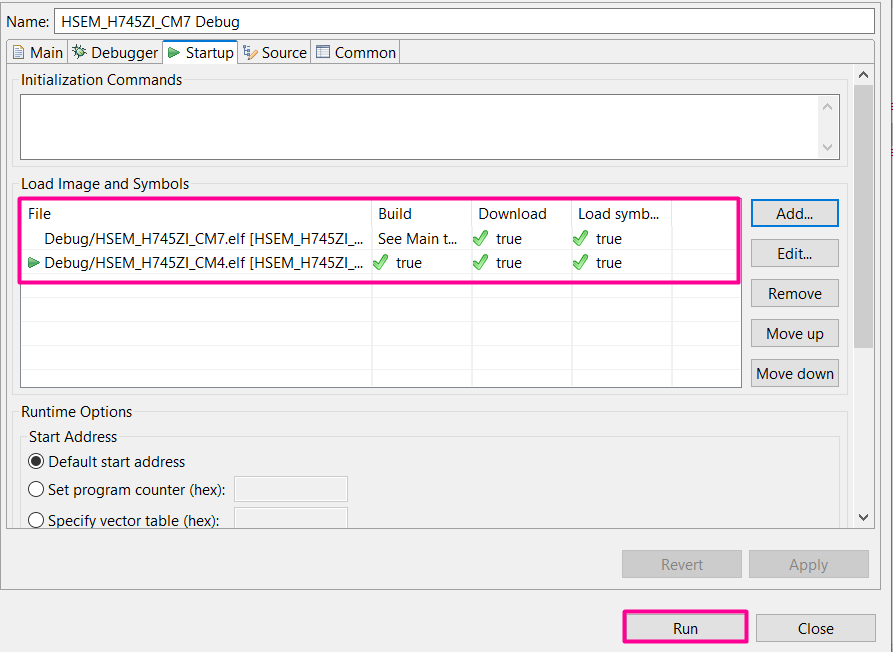893x652 pixels.
Task: Click the panel scrollbar down arrow
Action: coord(863,518)
